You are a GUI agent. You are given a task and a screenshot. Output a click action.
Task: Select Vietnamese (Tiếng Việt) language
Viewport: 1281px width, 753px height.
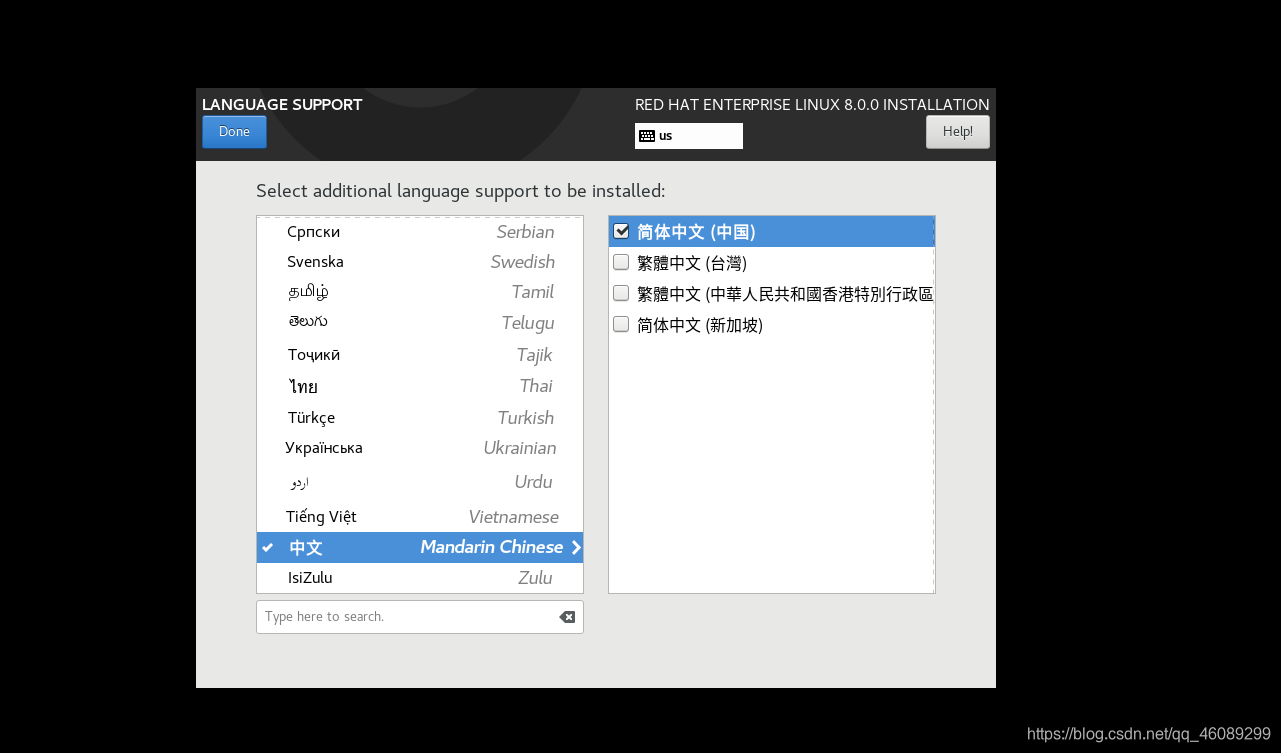point(420,517)
